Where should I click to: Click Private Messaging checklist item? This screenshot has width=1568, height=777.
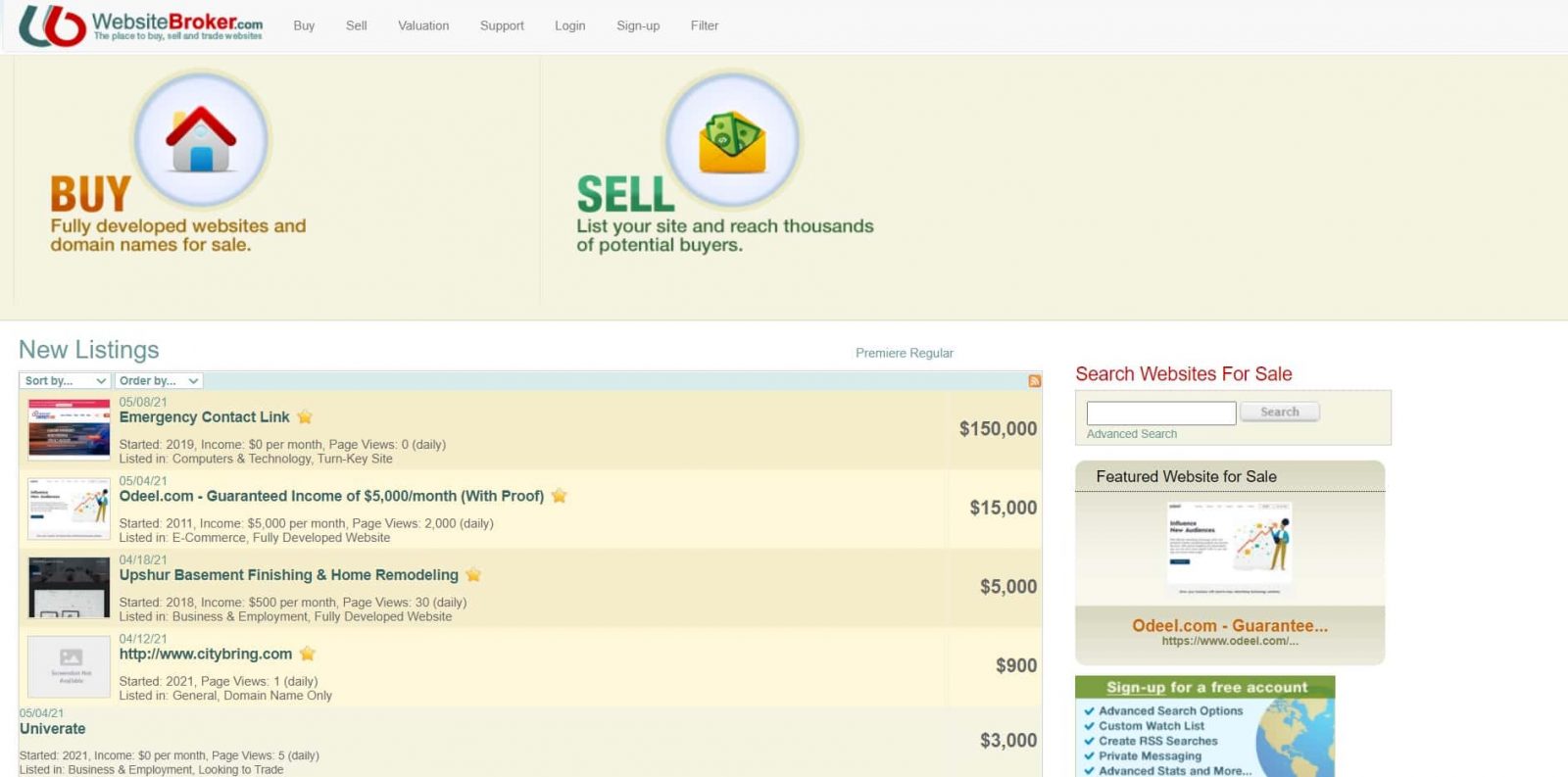click(1150, 756)
